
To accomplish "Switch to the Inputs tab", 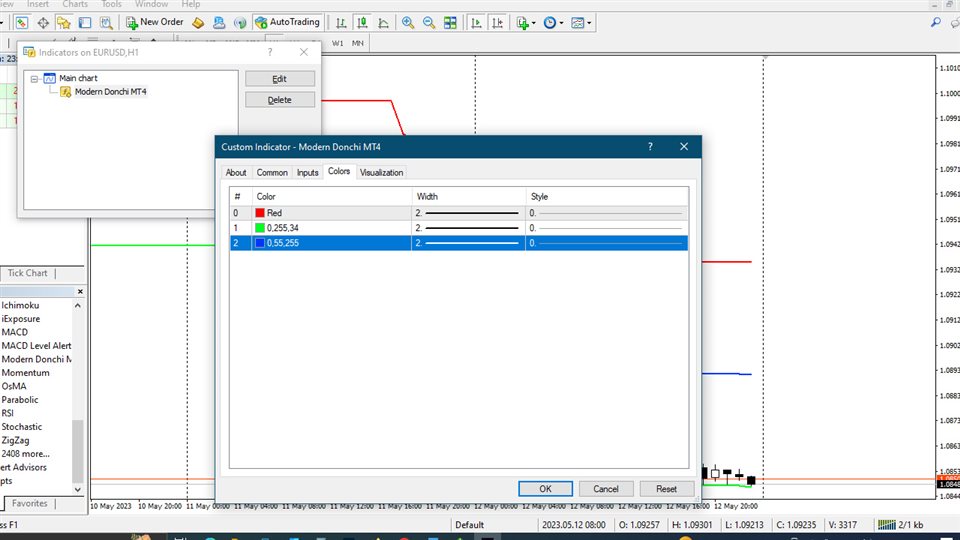I will tap(307, 172).
